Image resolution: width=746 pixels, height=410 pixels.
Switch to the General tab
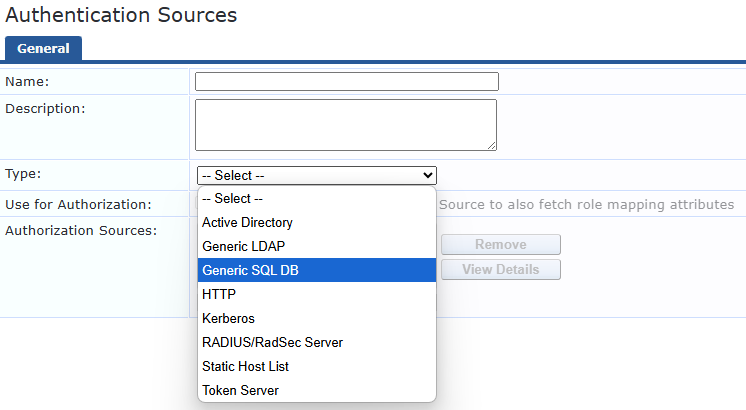pyautogui.click(x=43, y=48)
